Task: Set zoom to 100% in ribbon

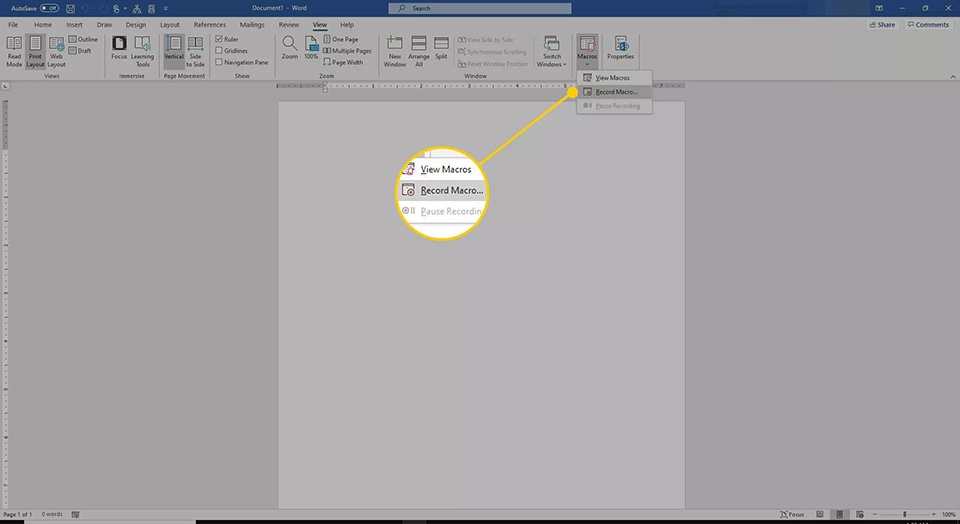Action: point(311,48)
